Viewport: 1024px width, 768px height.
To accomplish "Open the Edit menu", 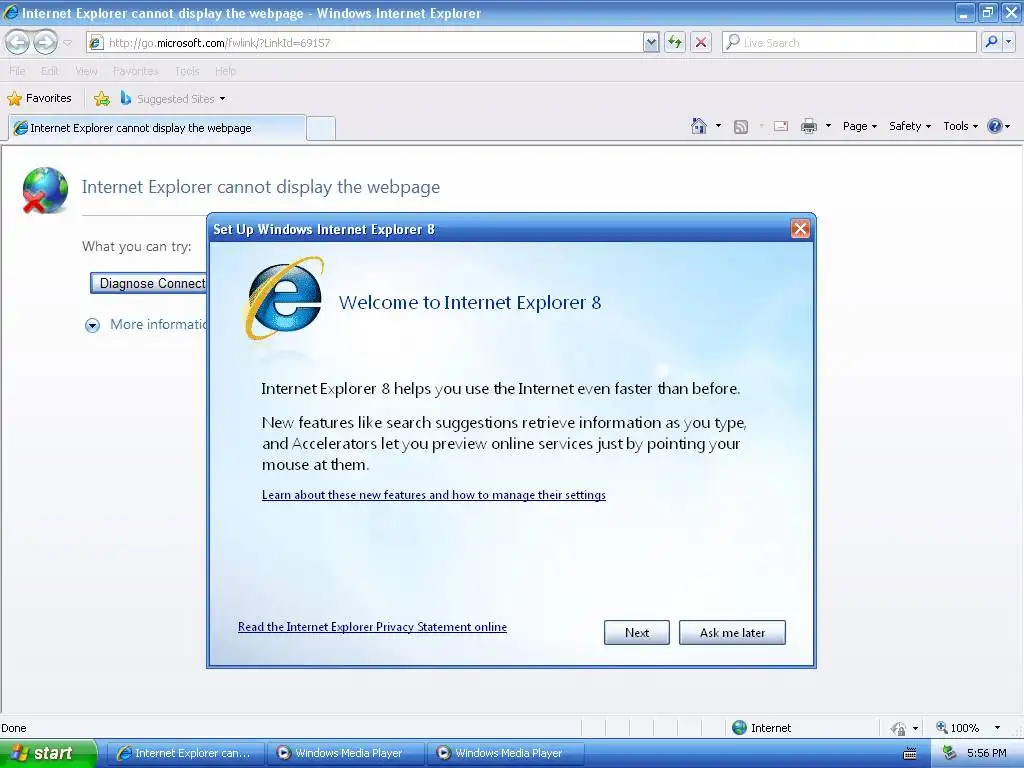I will [x=50, y=71].
